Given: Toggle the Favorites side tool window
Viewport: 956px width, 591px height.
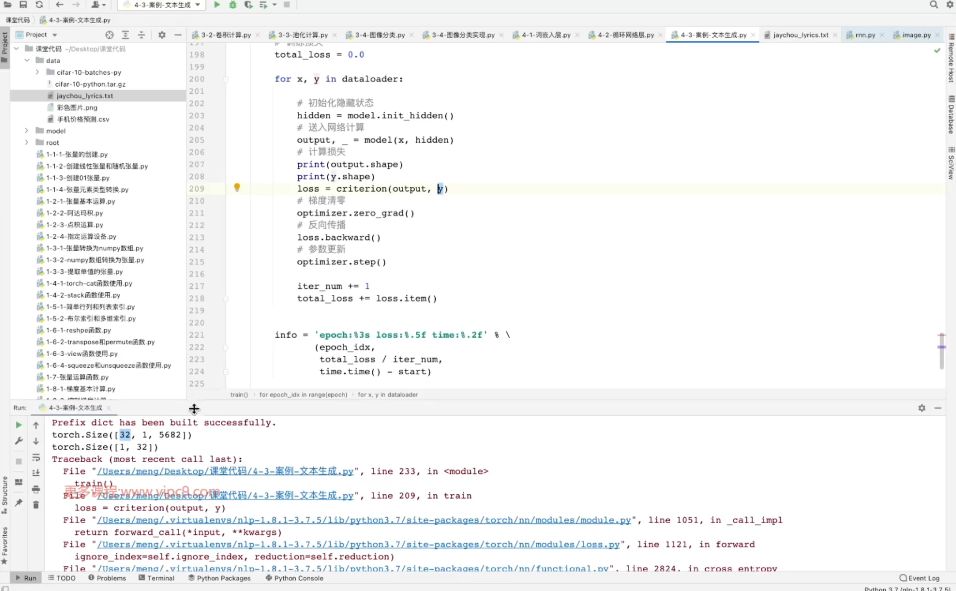Looking at the screenshot, I should pyautogui.click(x=4, y=541).
